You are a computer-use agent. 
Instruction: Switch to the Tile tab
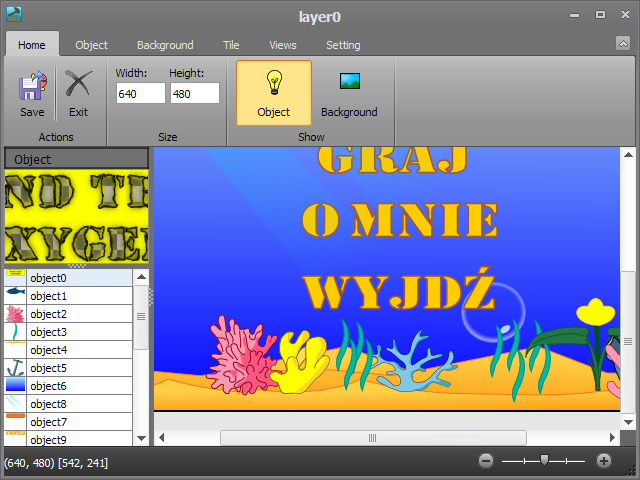coord(231,45)
